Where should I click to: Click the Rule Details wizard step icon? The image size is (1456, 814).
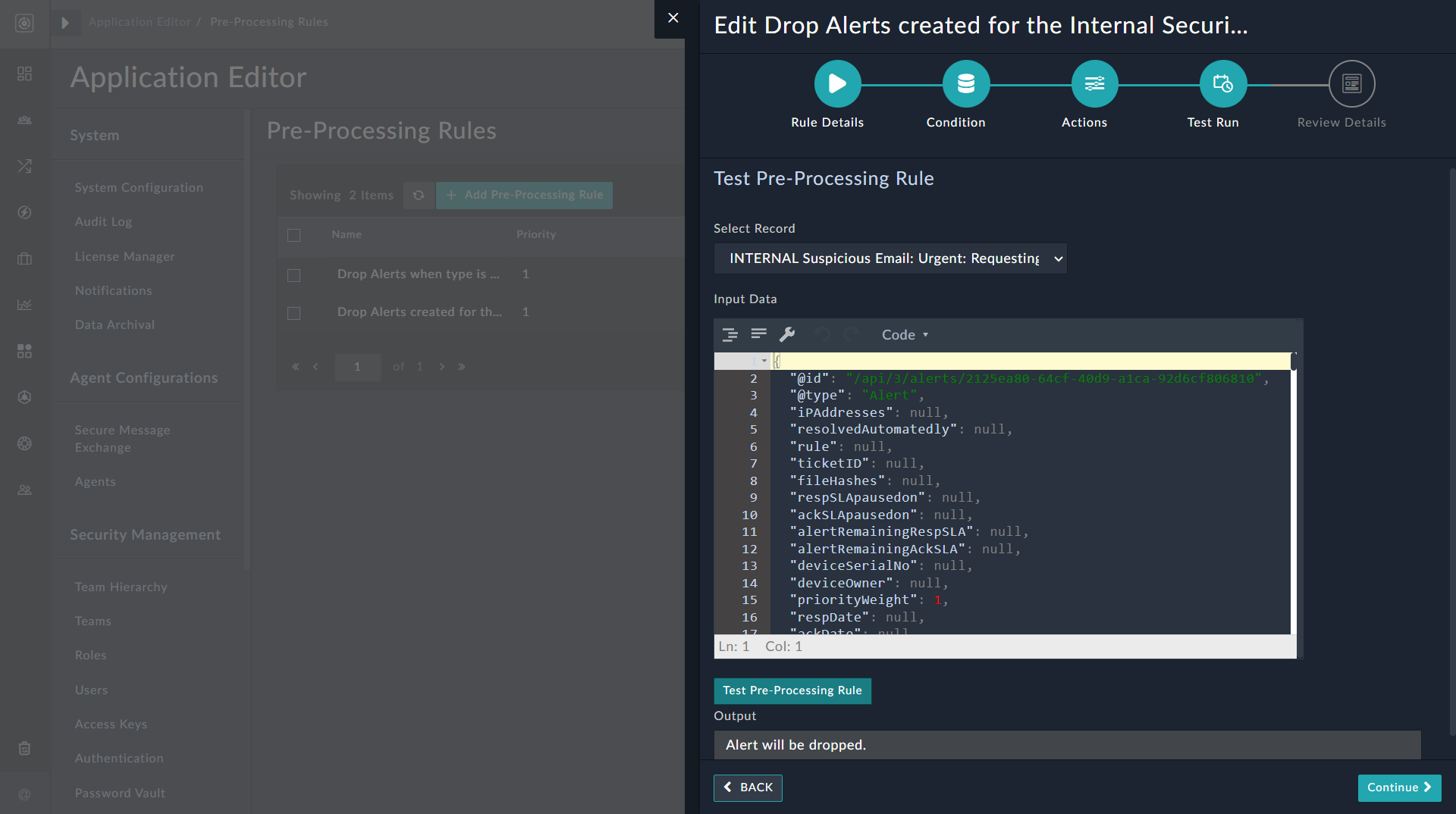837,83
